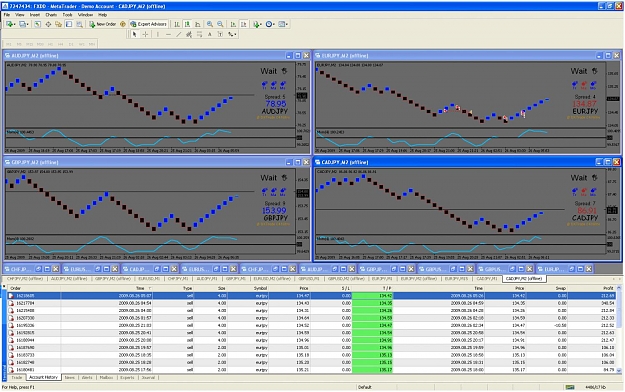Toggle the Terminal panel toolbar icon
Screen dimensions: 625x392
coord(69,24)
